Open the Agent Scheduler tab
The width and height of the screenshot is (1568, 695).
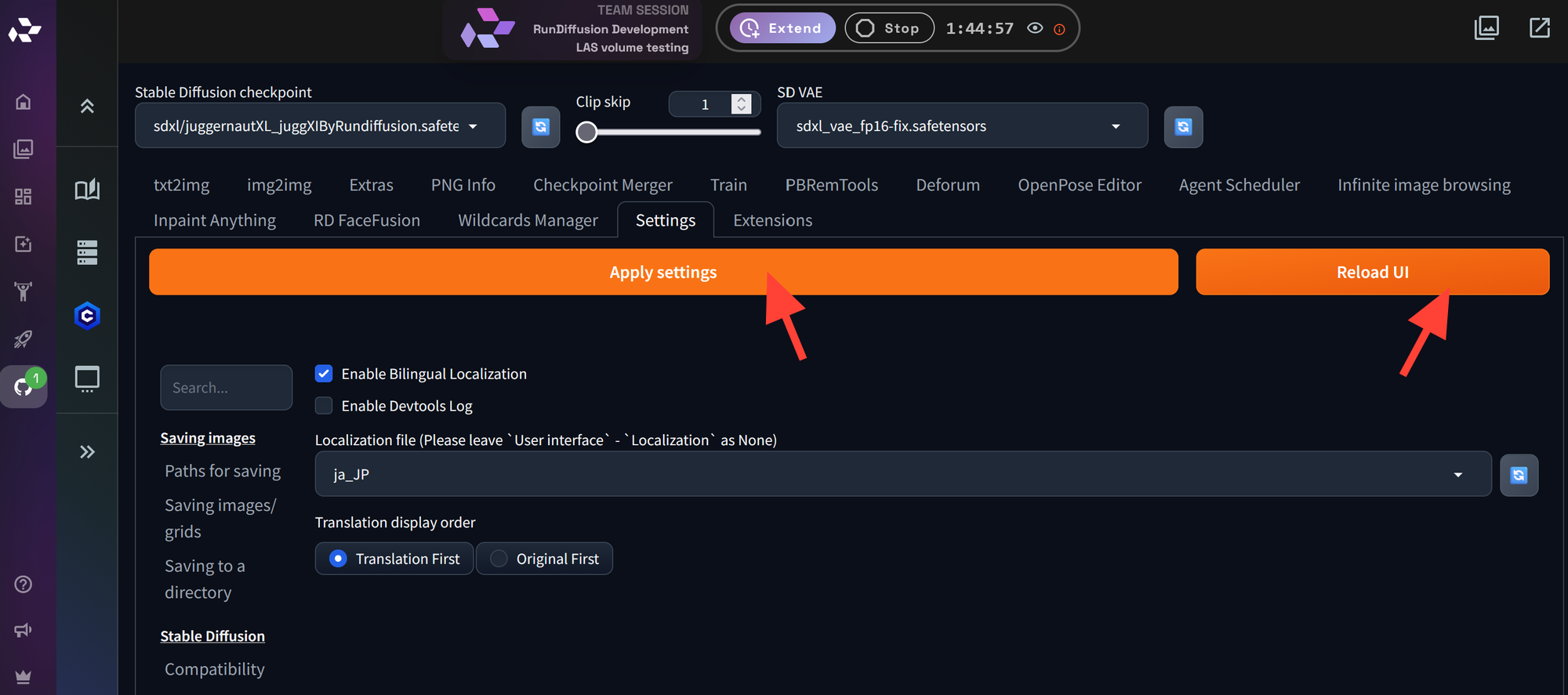click(x=1240, y=185)
